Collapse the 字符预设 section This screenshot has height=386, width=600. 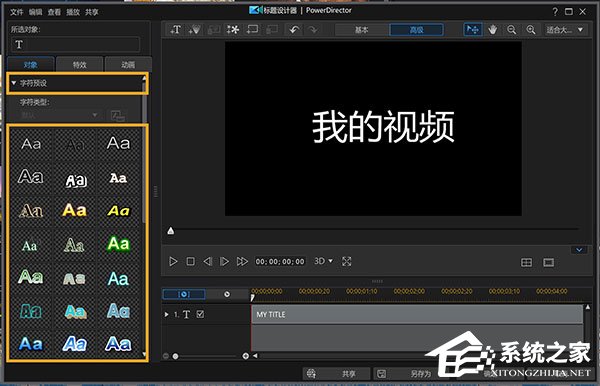(x=14, y=83)
